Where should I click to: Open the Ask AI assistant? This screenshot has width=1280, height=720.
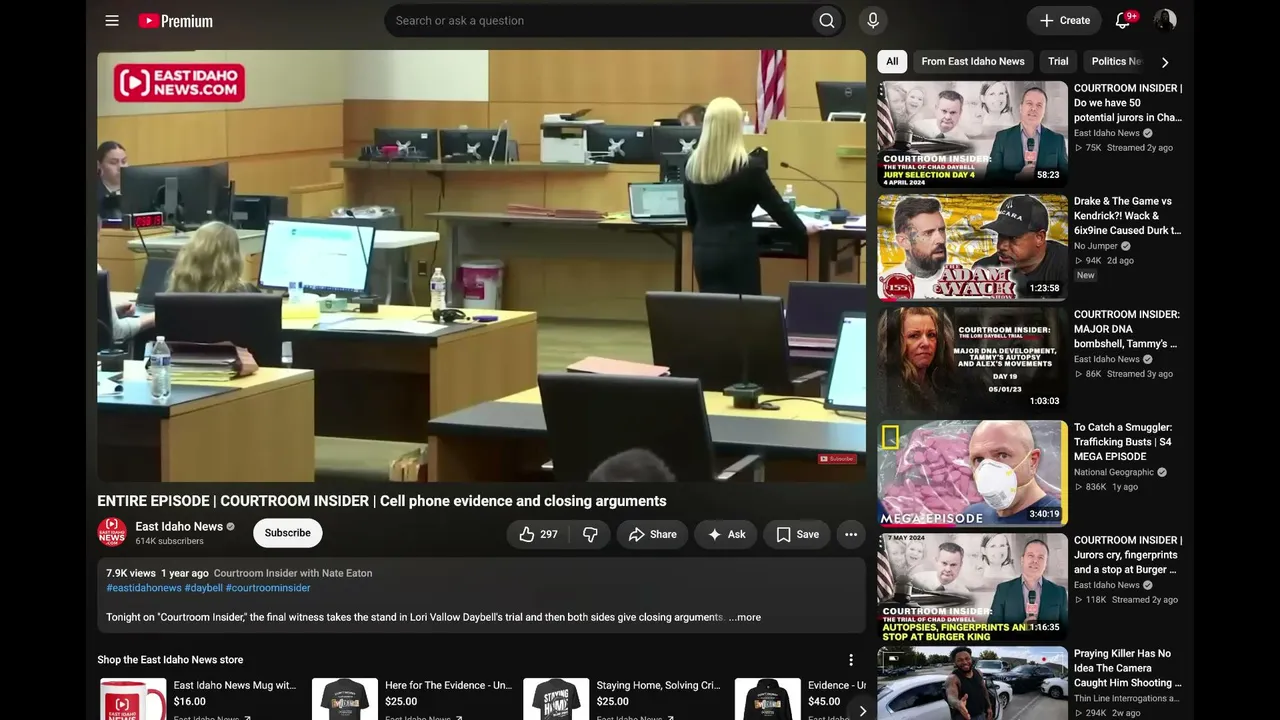(726, 534)
